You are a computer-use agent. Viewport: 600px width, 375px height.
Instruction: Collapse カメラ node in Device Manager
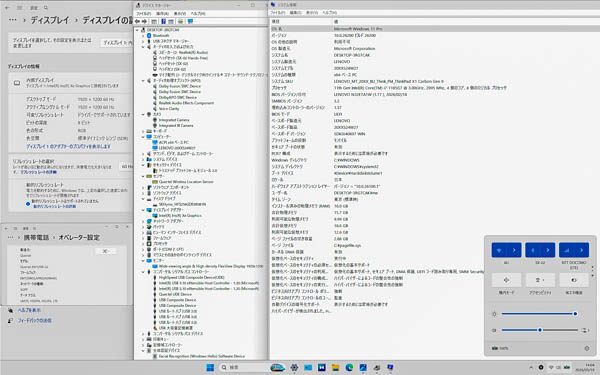(x=143, y=114)
